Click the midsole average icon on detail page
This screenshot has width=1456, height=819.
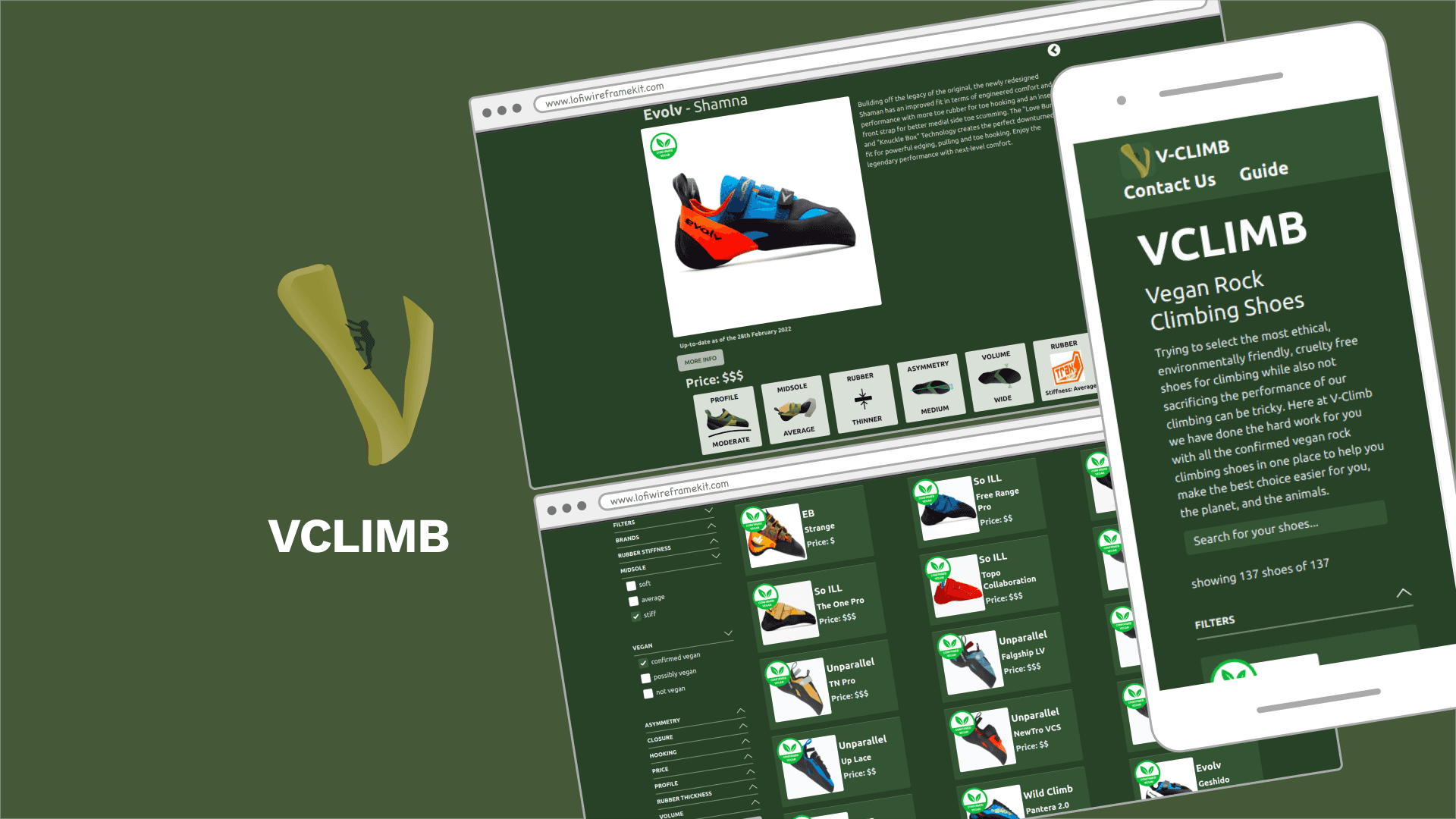tap(797, 409)
